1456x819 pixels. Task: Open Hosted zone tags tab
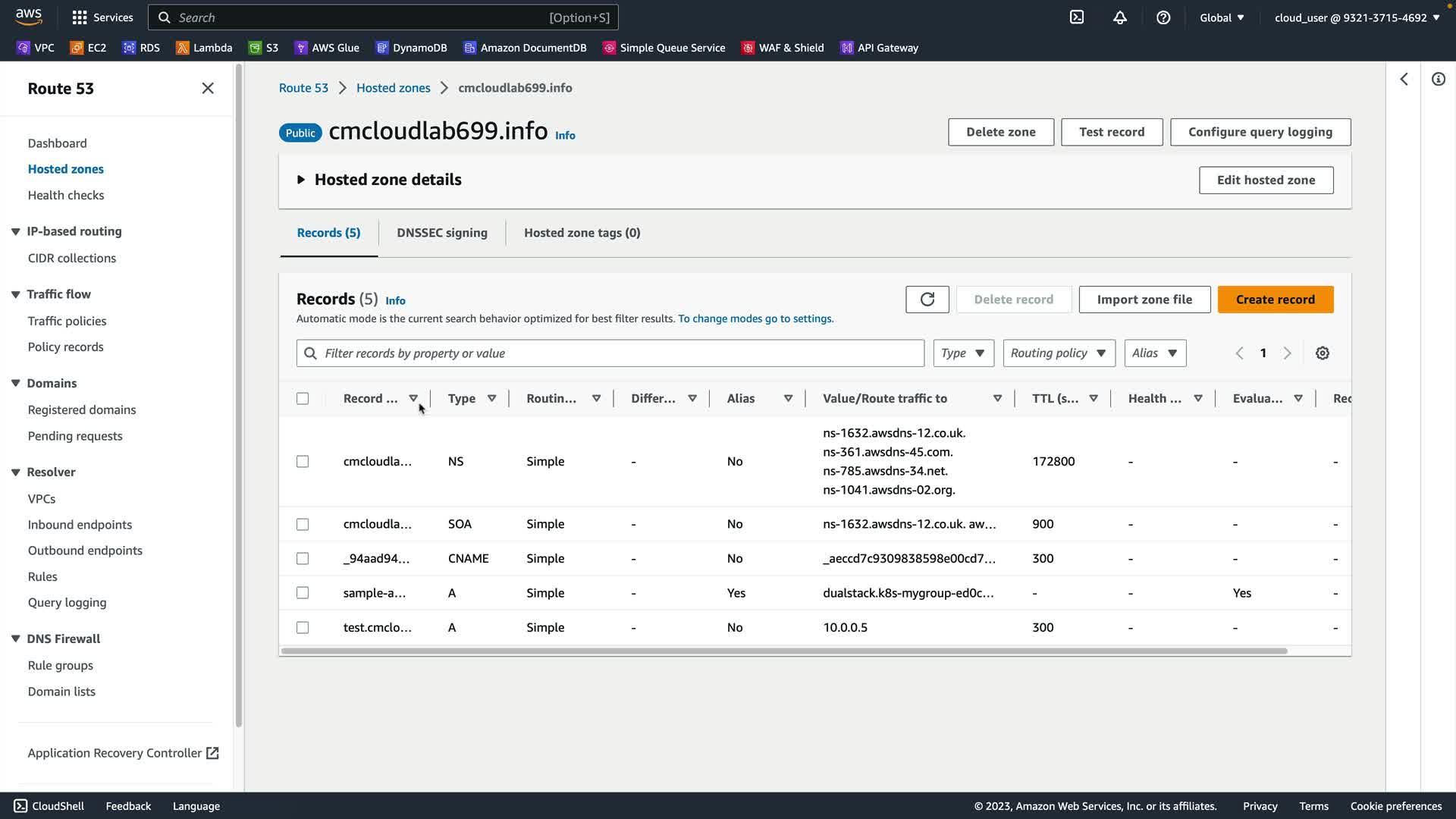tap(582, 233)
